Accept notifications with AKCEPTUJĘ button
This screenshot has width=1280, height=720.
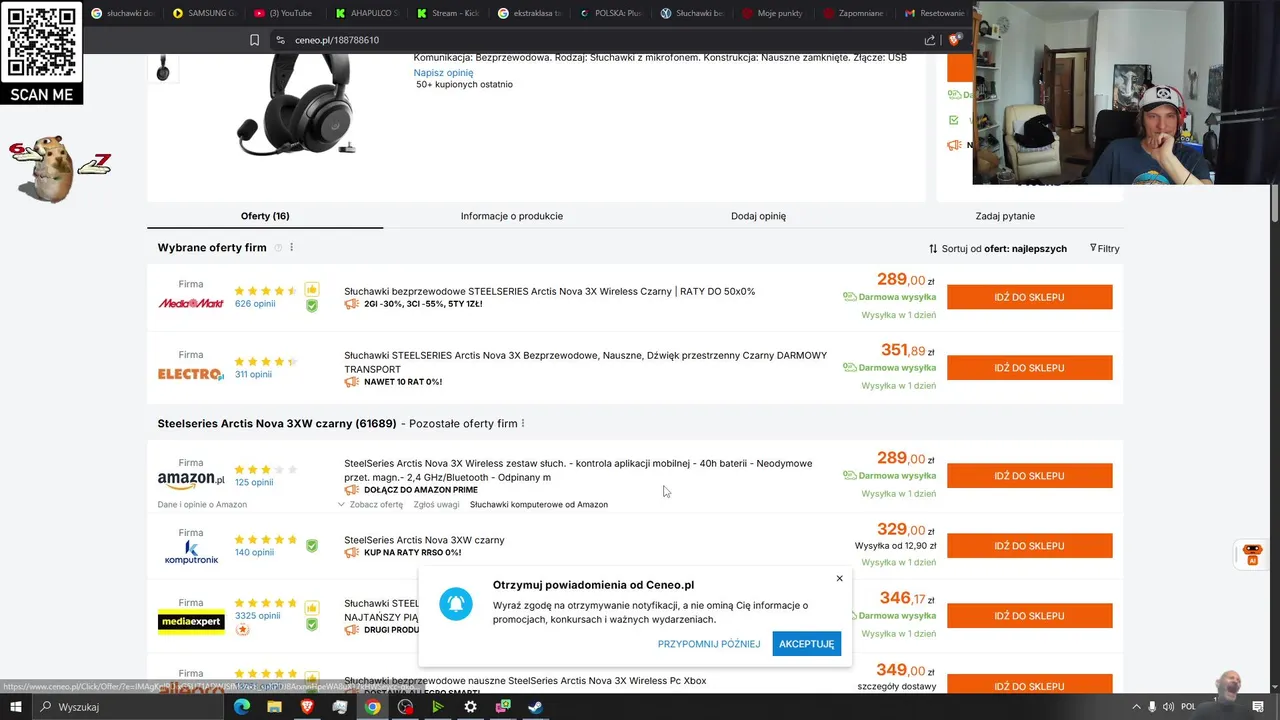click(806, 644)
